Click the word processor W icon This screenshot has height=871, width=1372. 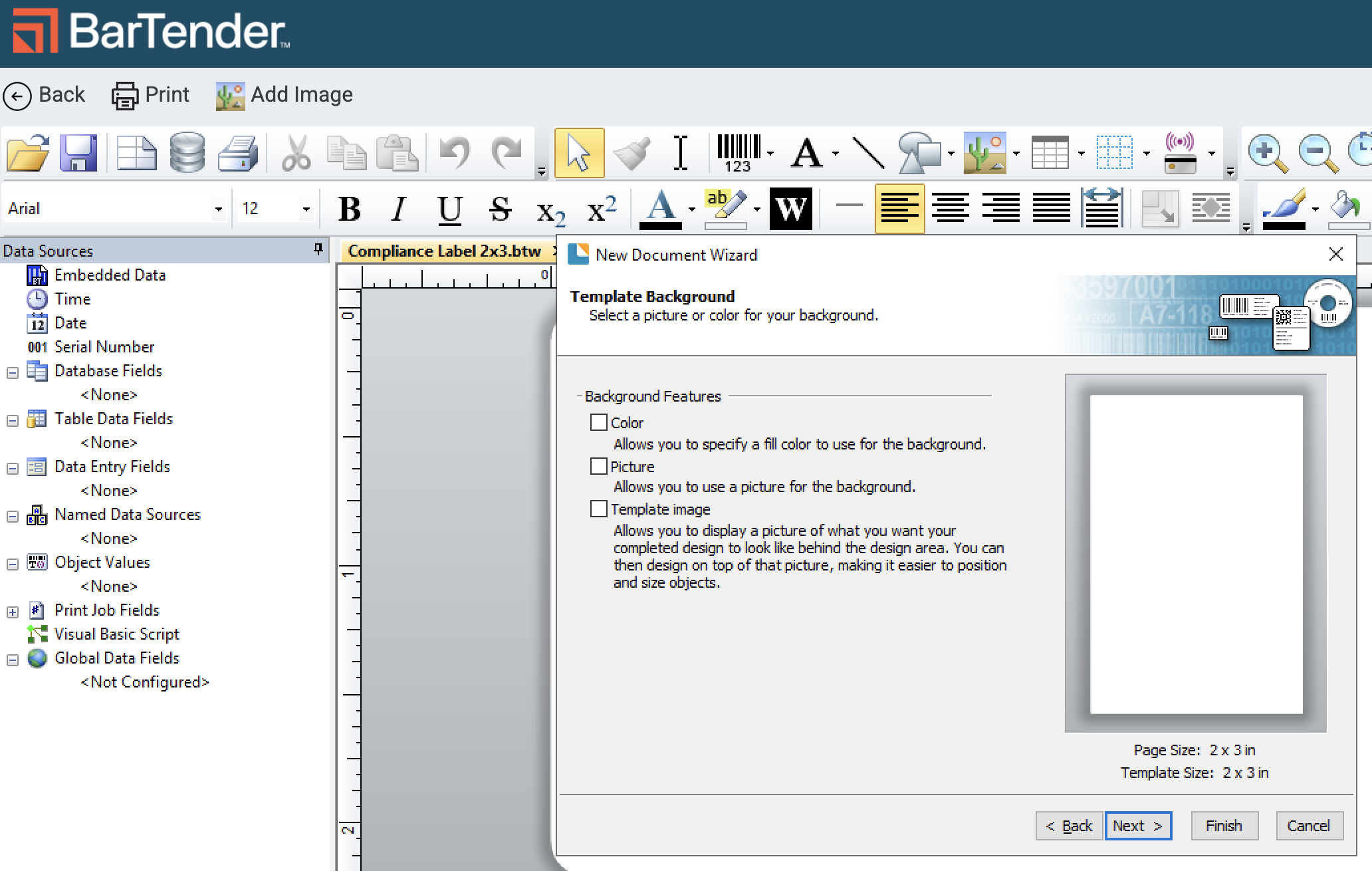[x=790, y=209]
